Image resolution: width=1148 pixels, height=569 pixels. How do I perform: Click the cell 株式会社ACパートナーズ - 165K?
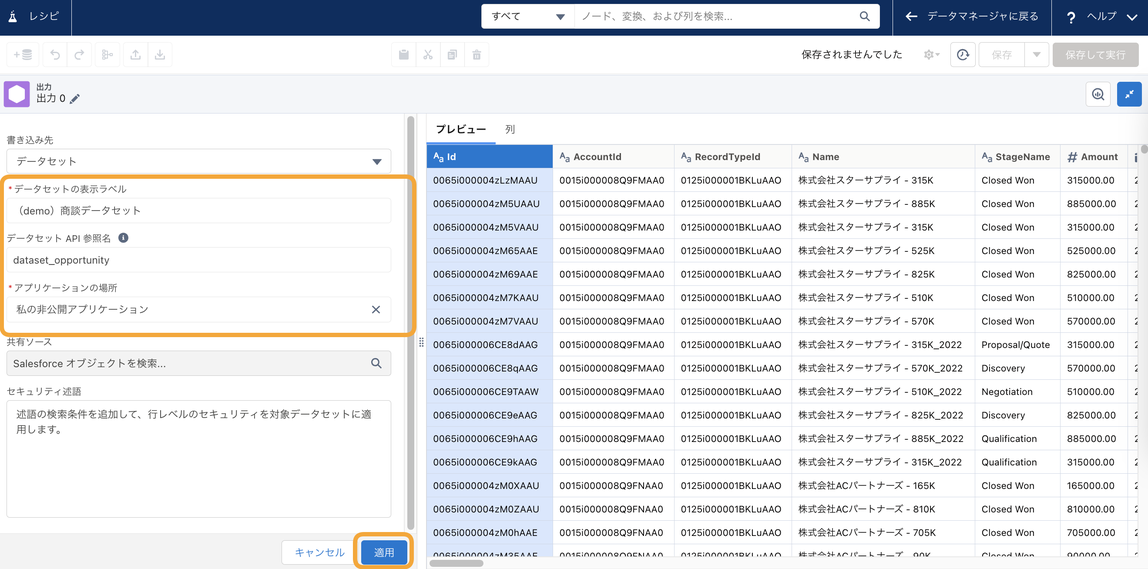pyautogui.click(x=883, y=486)
